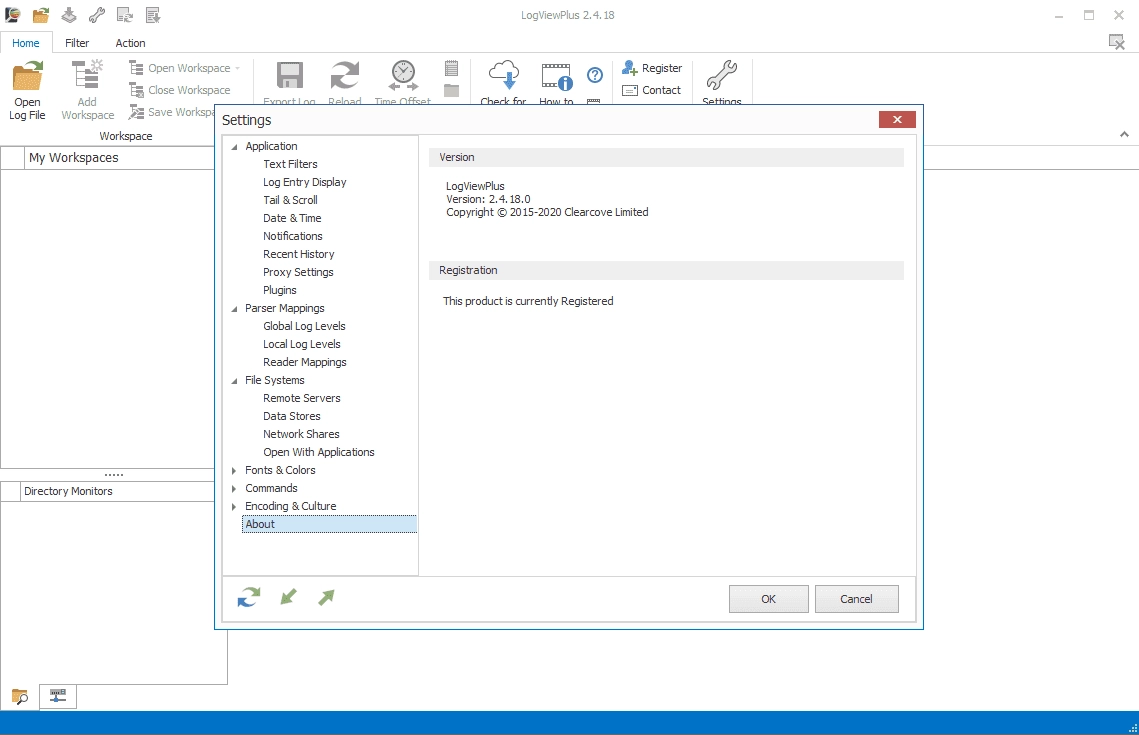Click the Open Log File ribbon icon
Image resolution: width=1139 pixels, height=735 pixels.
pos(28,76)
